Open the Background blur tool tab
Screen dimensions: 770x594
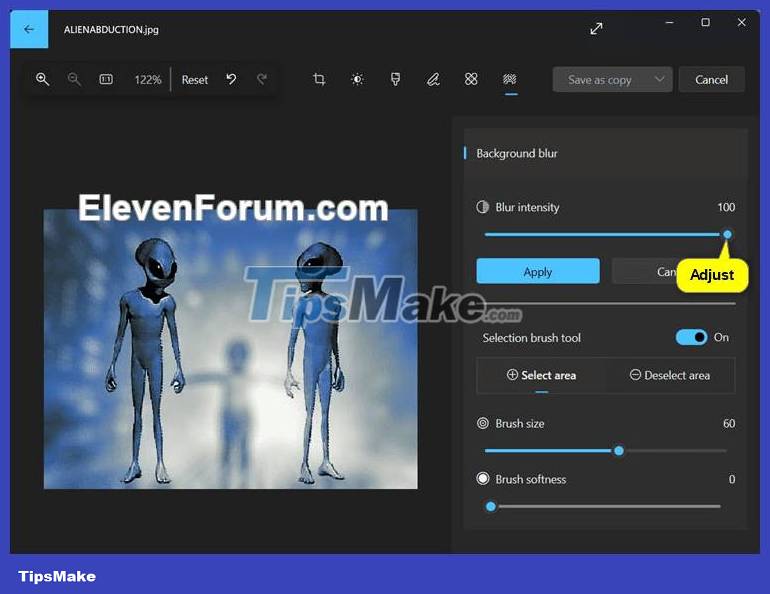[x=510, y=79]
